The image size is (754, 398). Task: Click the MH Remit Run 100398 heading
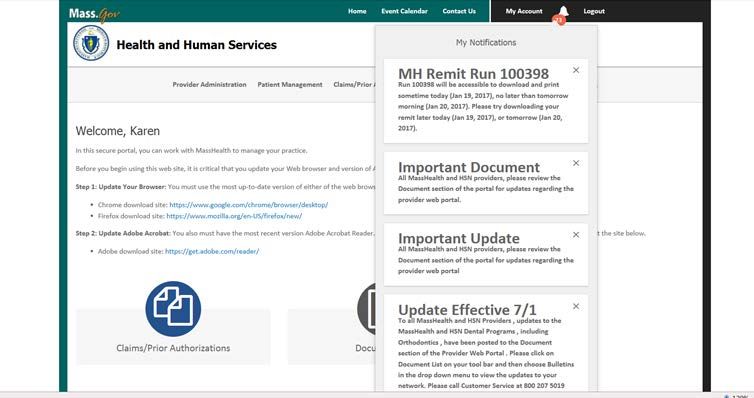pos(473,74)
